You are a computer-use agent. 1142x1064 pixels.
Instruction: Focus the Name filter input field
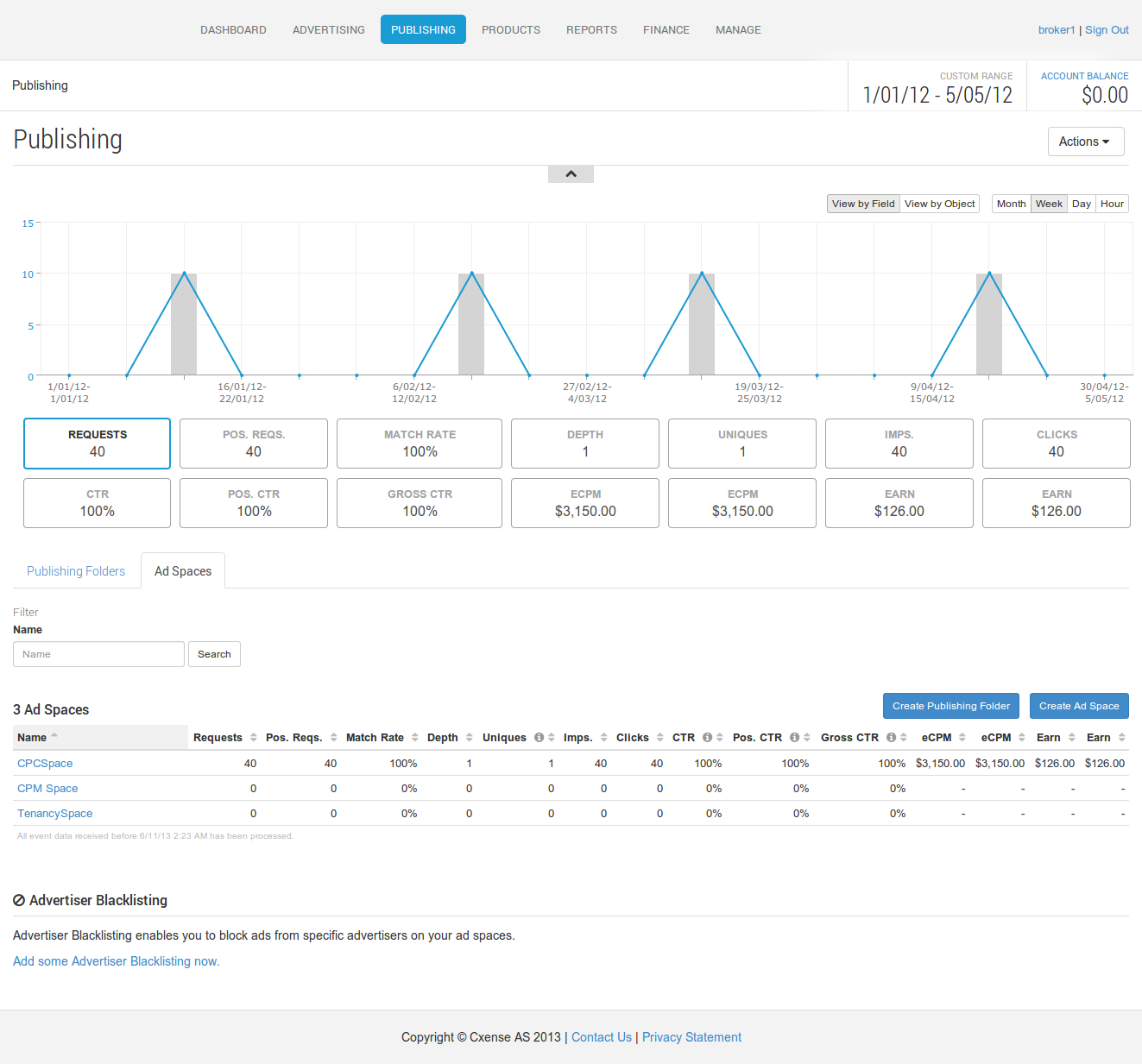(x=98, y=654)
